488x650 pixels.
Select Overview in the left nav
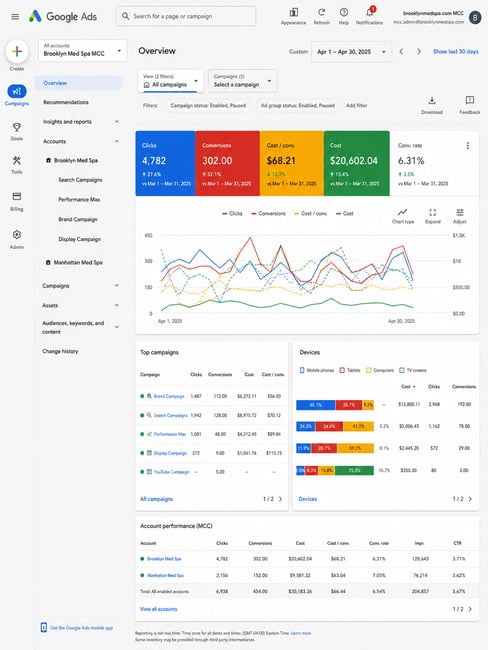(x=79, y=83)
